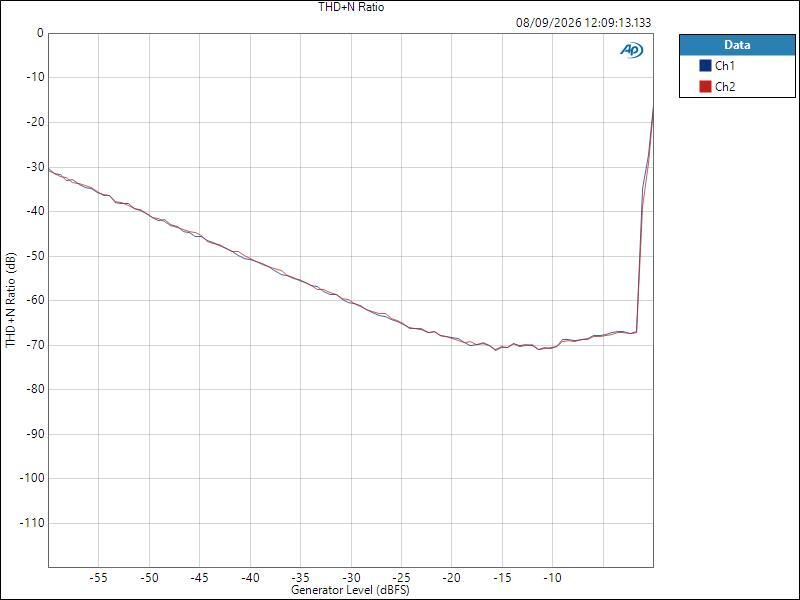Click the timestamp 08/09/2026 12:09:13.133

(583, 22)
